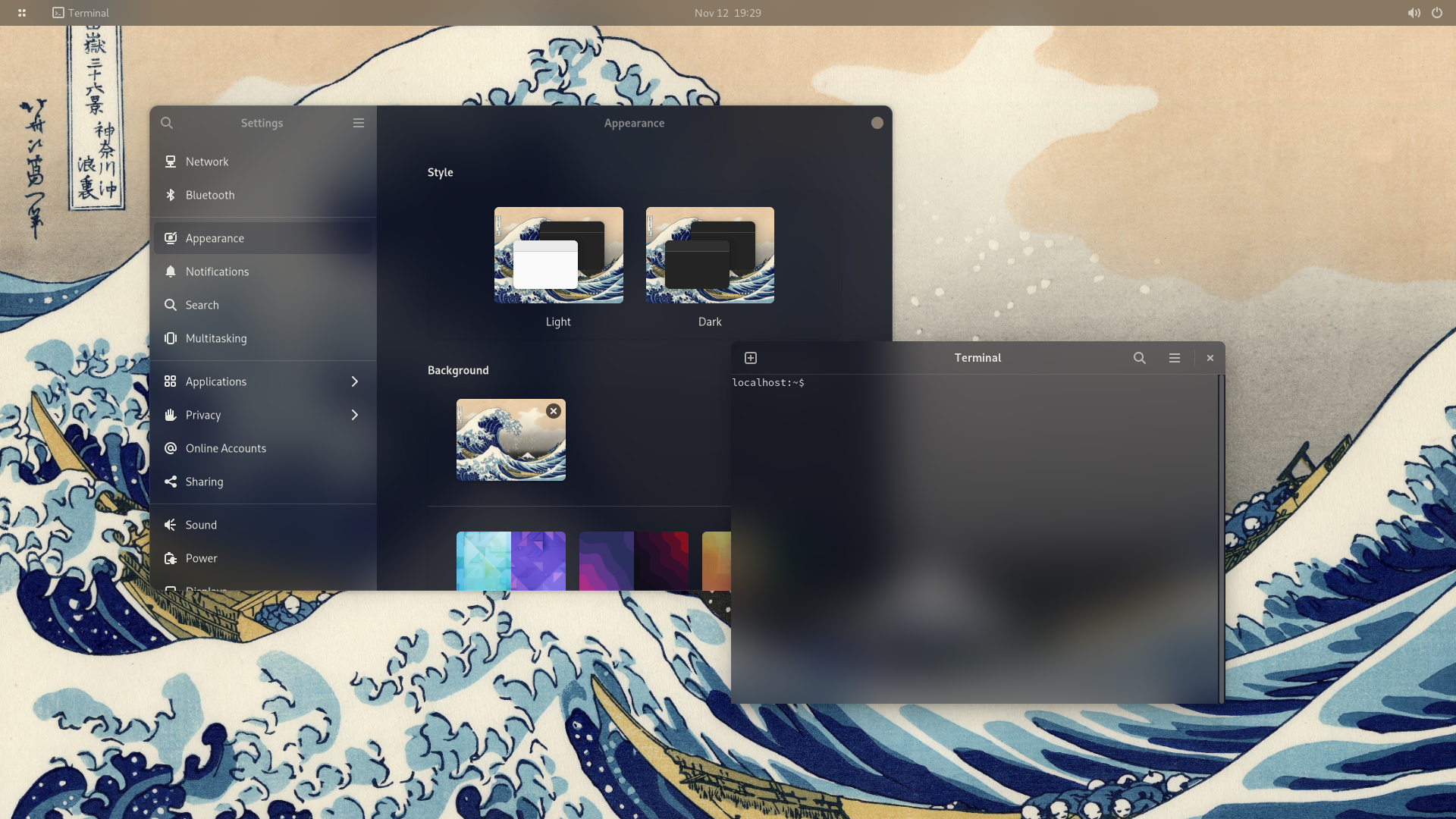
Task: Open a new tab in Terminal
Action: tap(751, 358)
